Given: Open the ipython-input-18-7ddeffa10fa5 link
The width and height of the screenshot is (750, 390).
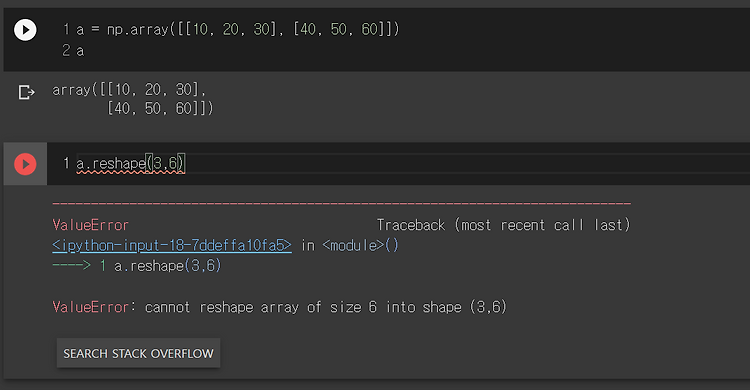Looking at the screenshot, I should coord(172,245).
